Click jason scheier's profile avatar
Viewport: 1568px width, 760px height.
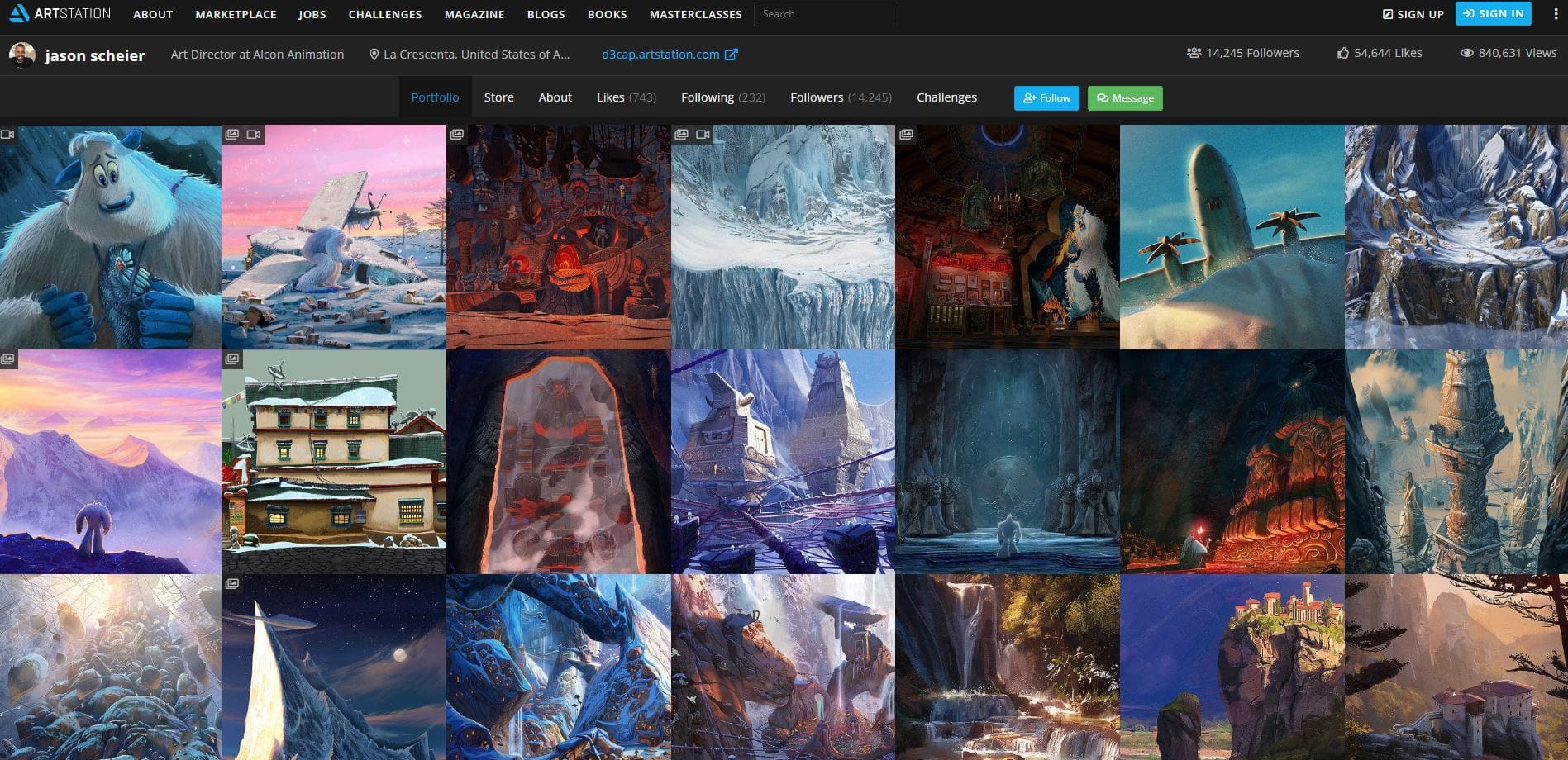[x=22, y=55]
